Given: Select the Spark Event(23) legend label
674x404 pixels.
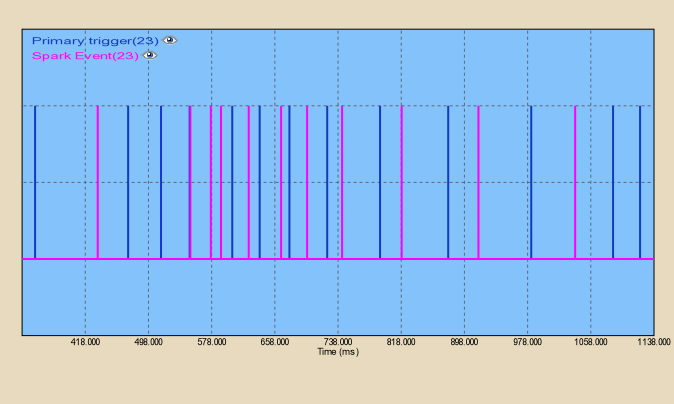Looking at the screenshot, I should pyautogui.click(x=85, y=56).
